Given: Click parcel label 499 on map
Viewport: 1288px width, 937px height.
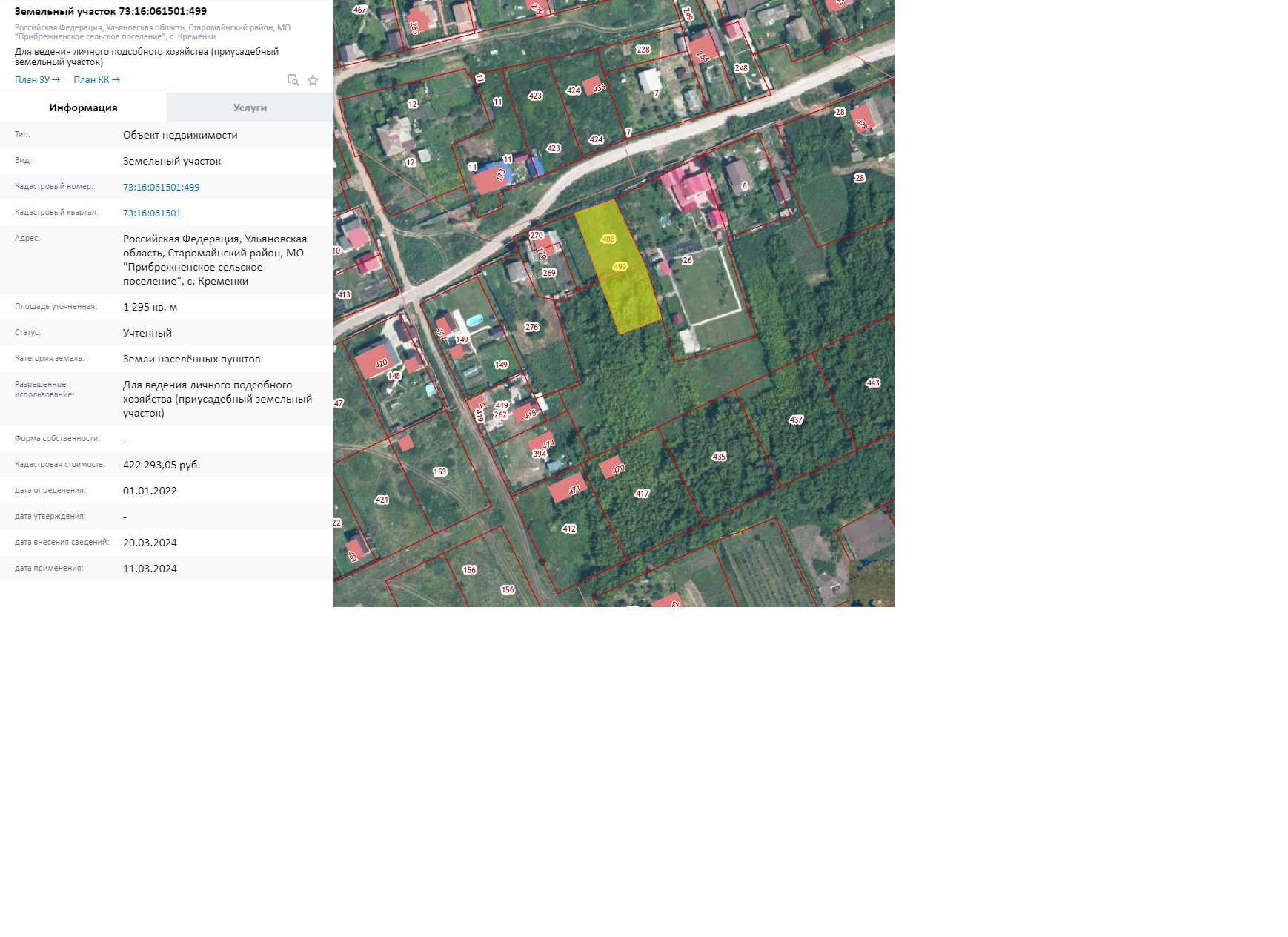Looking at the screenshot, I should (x=620, y=266).
